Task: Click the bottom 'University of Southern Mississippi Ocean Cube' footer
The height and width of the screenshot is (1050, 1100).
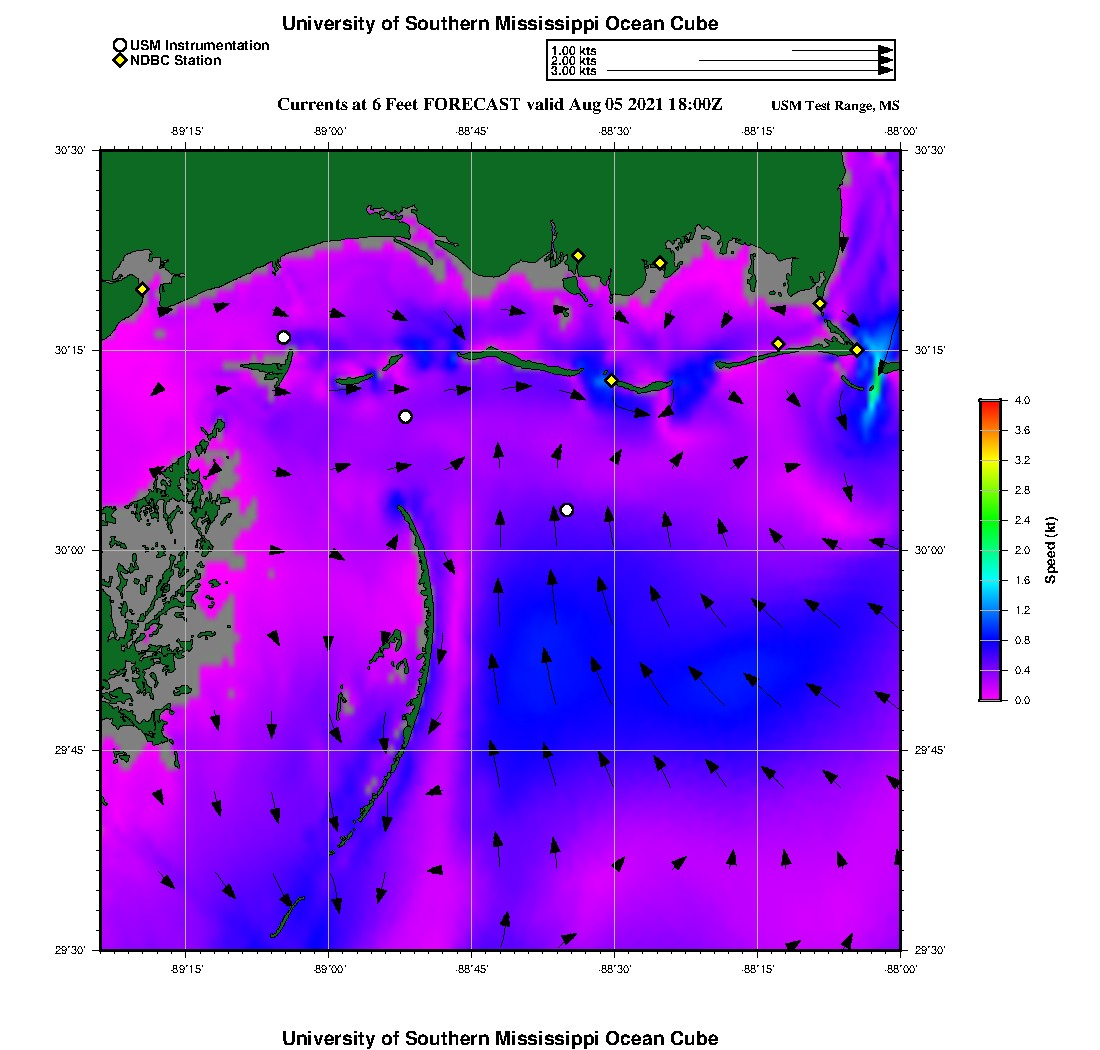Action: (500, 1038)
